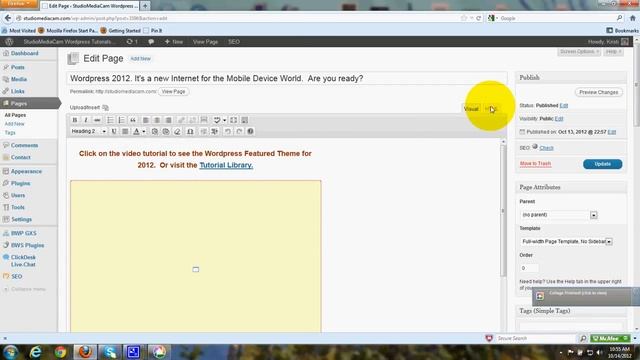Image resolution: width=640 pixels, height=360 pixels.
Task: Align text right
Action: point(168,120)
